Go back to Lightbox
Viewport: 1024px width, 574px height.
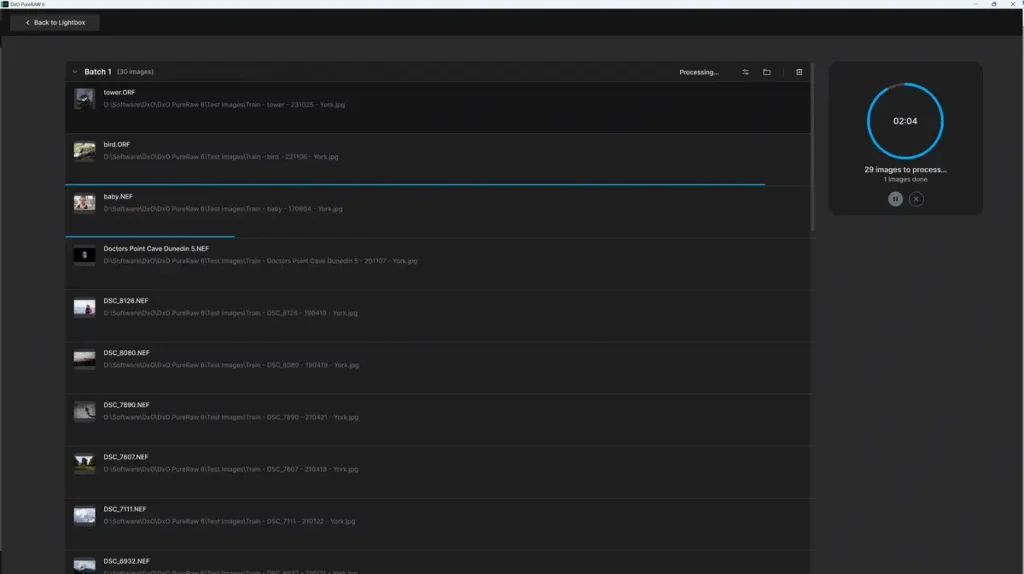pos(55,22)
